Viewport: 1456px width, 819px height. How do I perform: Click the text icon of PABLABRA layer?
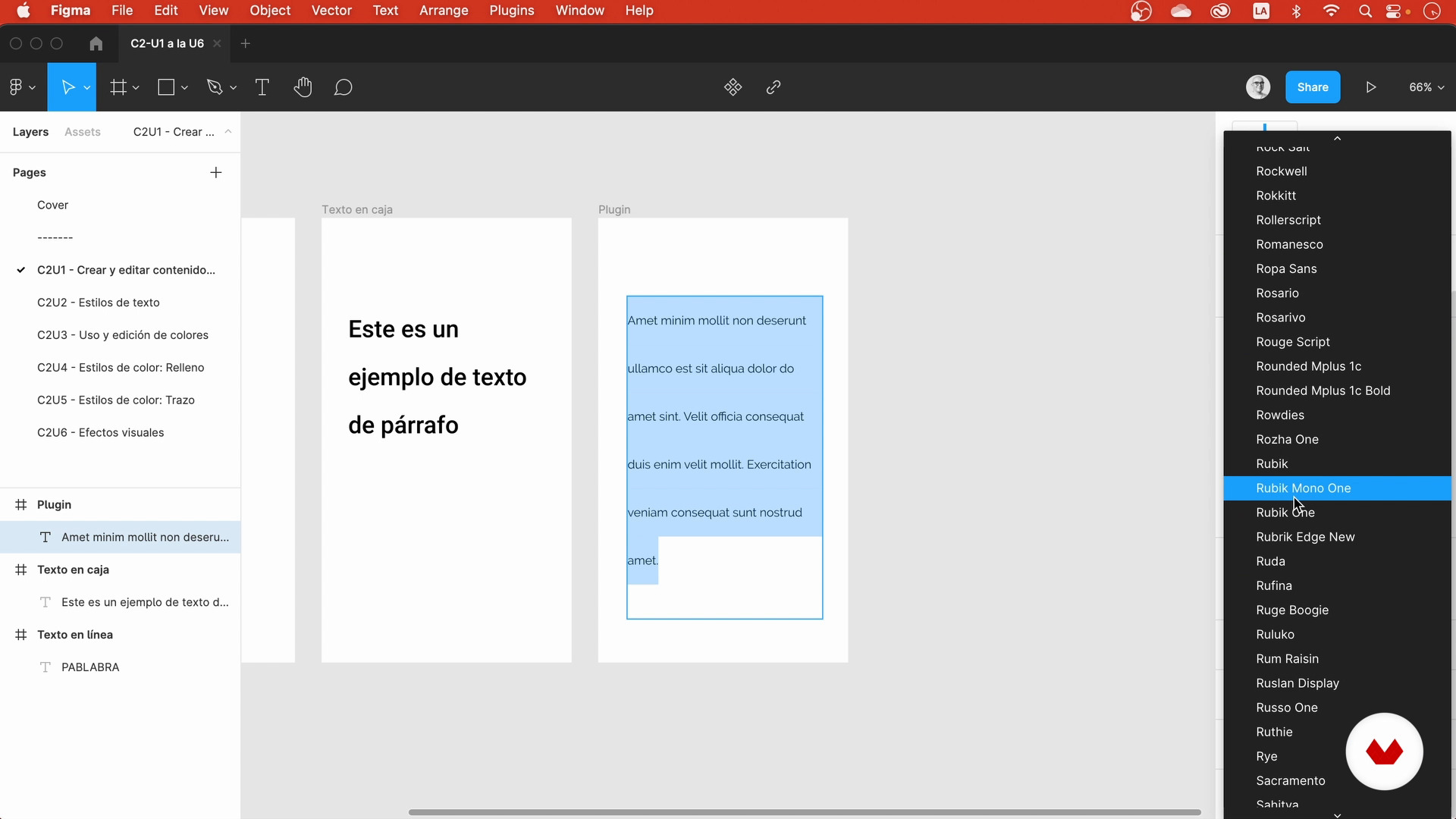(45, 667)
